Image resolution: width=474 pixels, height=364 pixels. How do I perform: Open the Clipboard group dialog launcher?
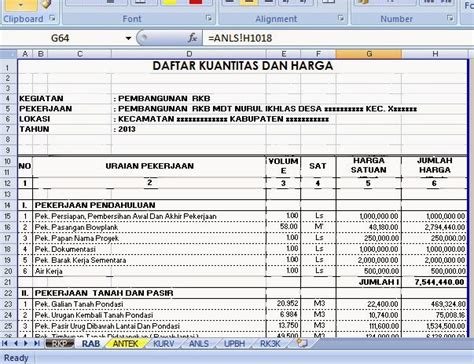[52, 18]
